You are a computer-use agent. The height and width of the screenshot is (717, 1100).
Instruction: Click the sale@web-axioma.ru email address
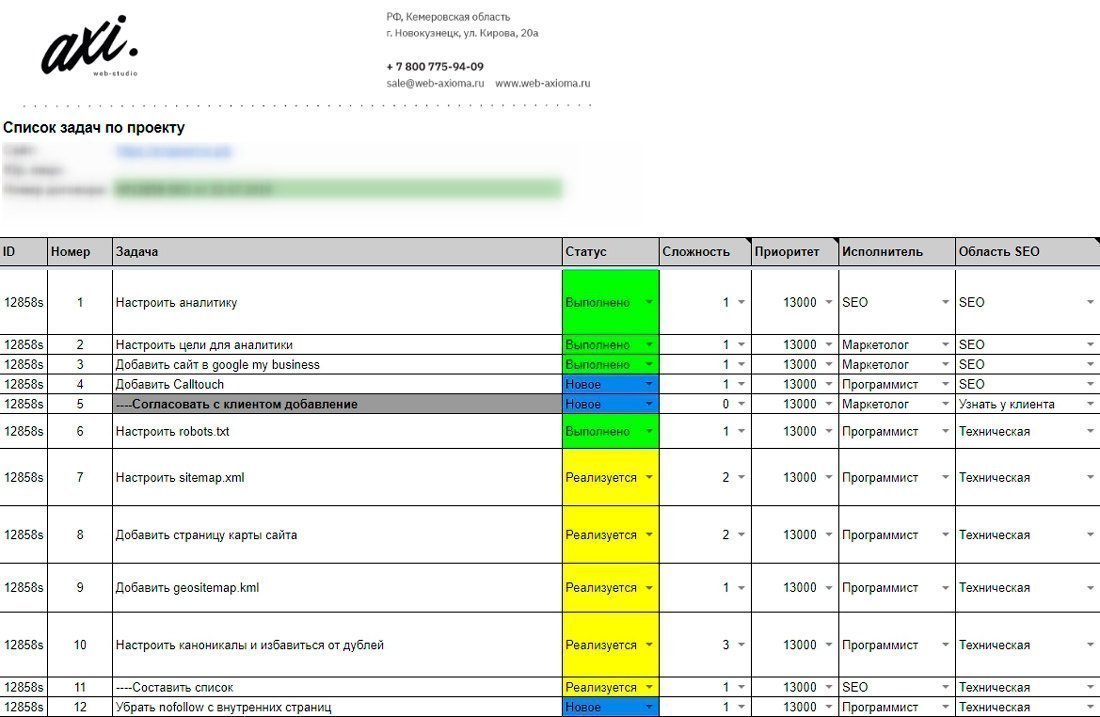(x=435, y=84)
